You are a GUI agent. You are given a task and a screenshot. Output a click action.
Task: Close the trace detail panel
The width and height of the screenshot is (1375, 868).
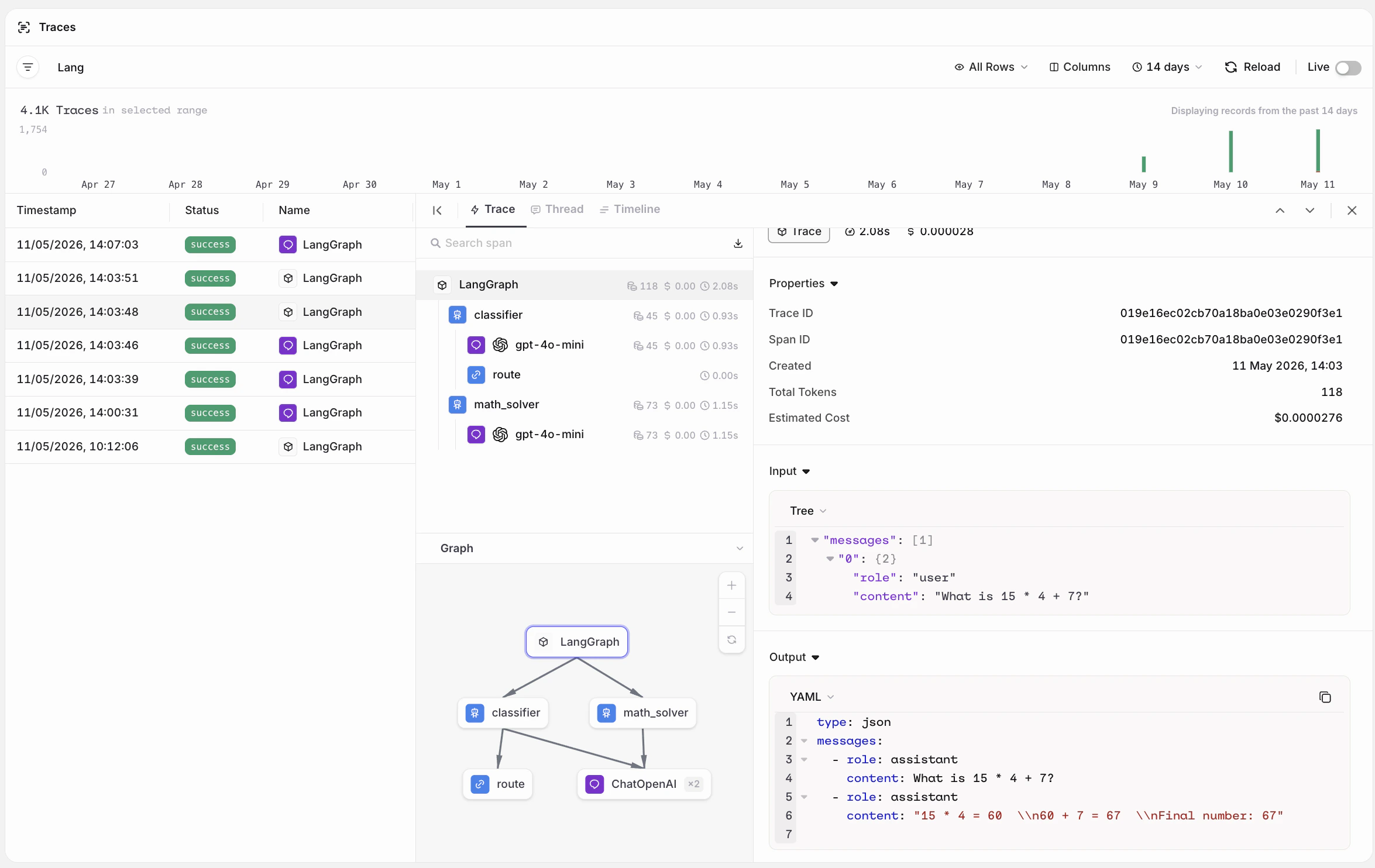[x=1352, y=211]
